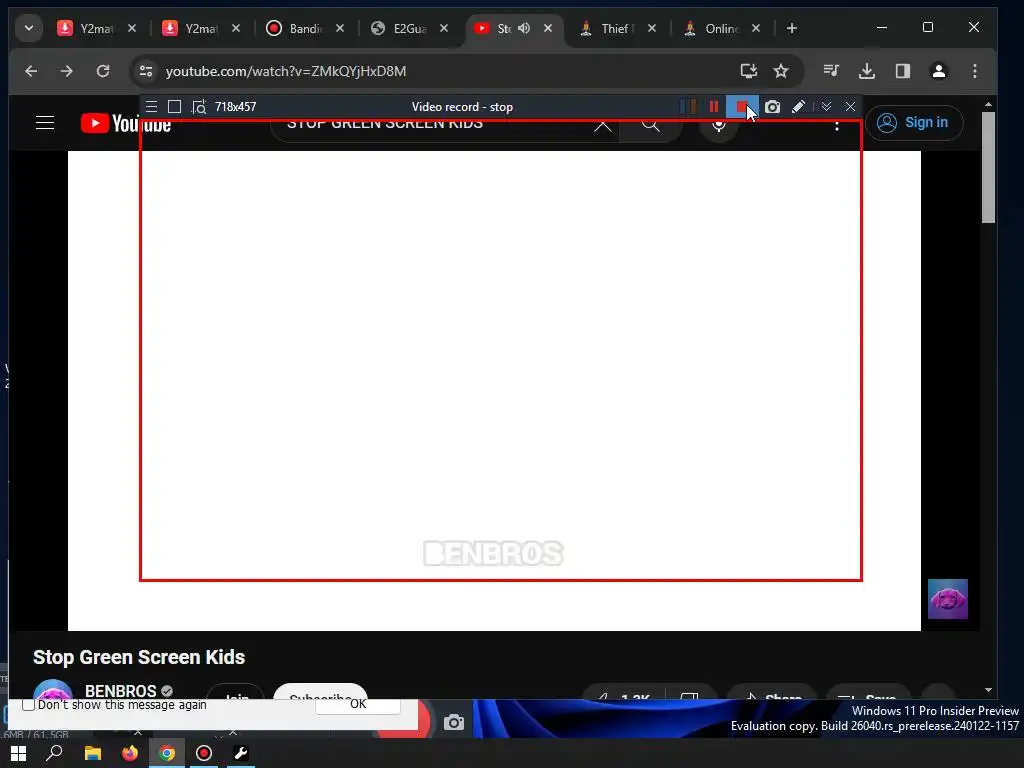This screenshot has width=1024, height=768.
Task: Open the YouTube guide hamburger menu
Action: coord(44,123)
